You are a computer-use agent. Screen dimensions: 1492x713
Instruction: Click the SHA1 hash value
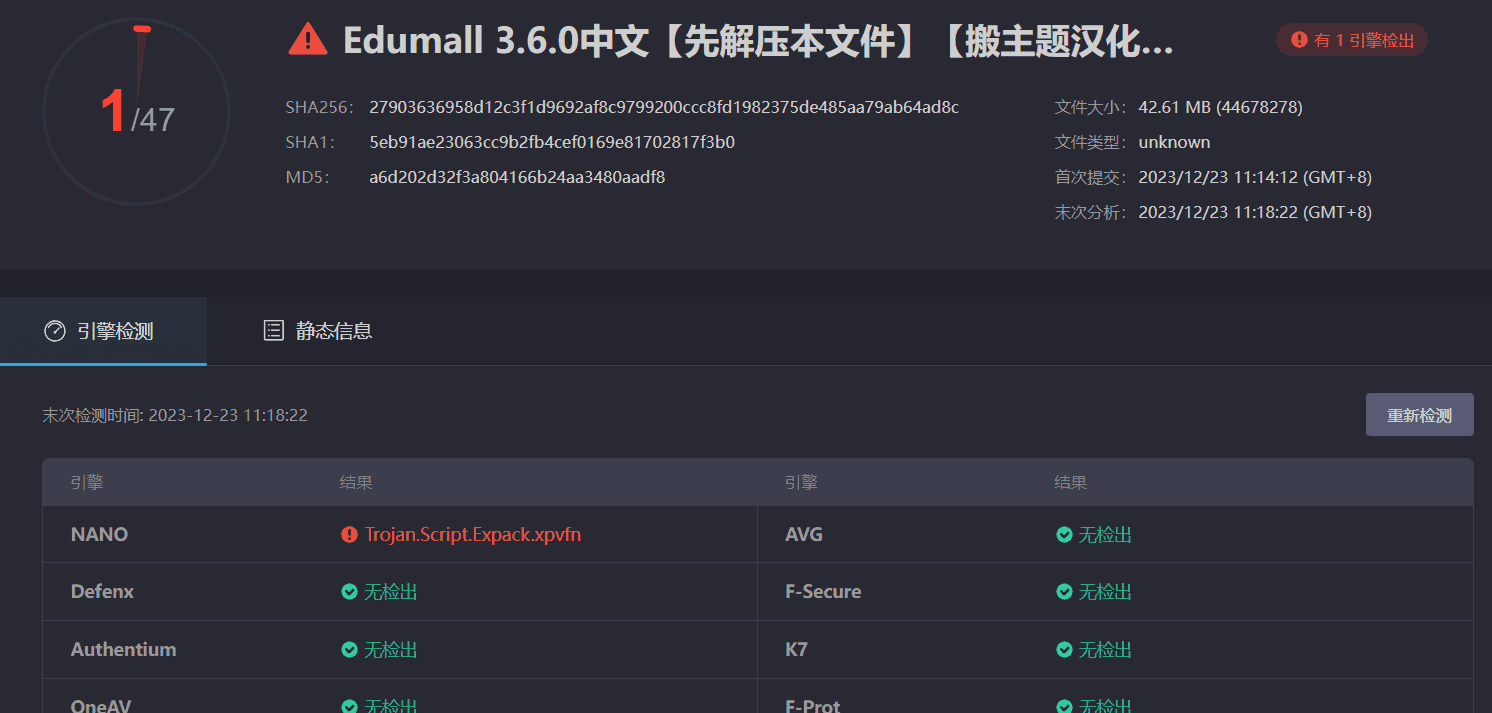(x=552, y=142)
